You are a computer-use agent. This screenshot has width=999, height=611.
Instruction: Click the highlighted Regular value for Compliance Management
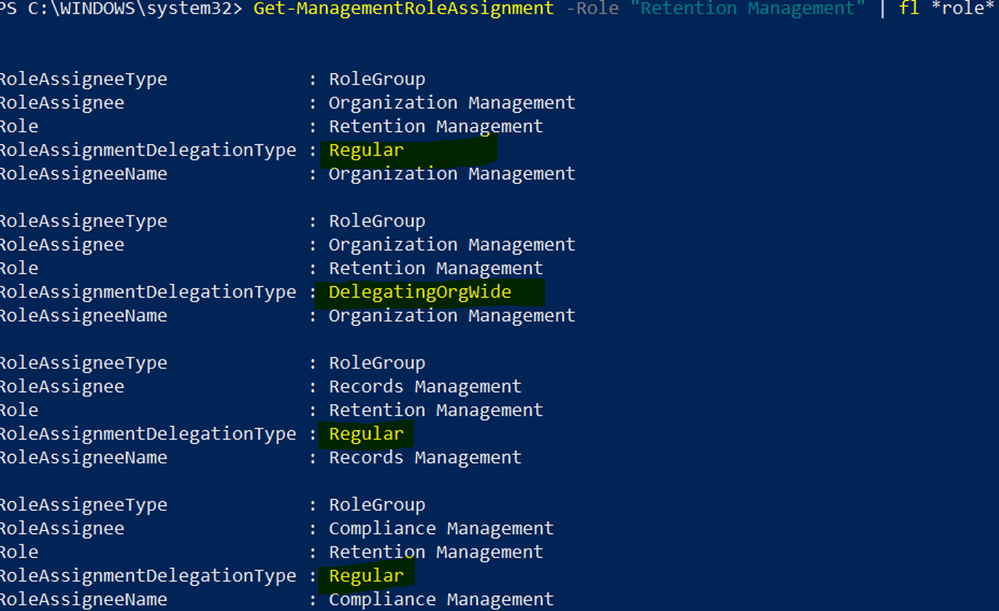pyautogui.click(x=366, y=576)
